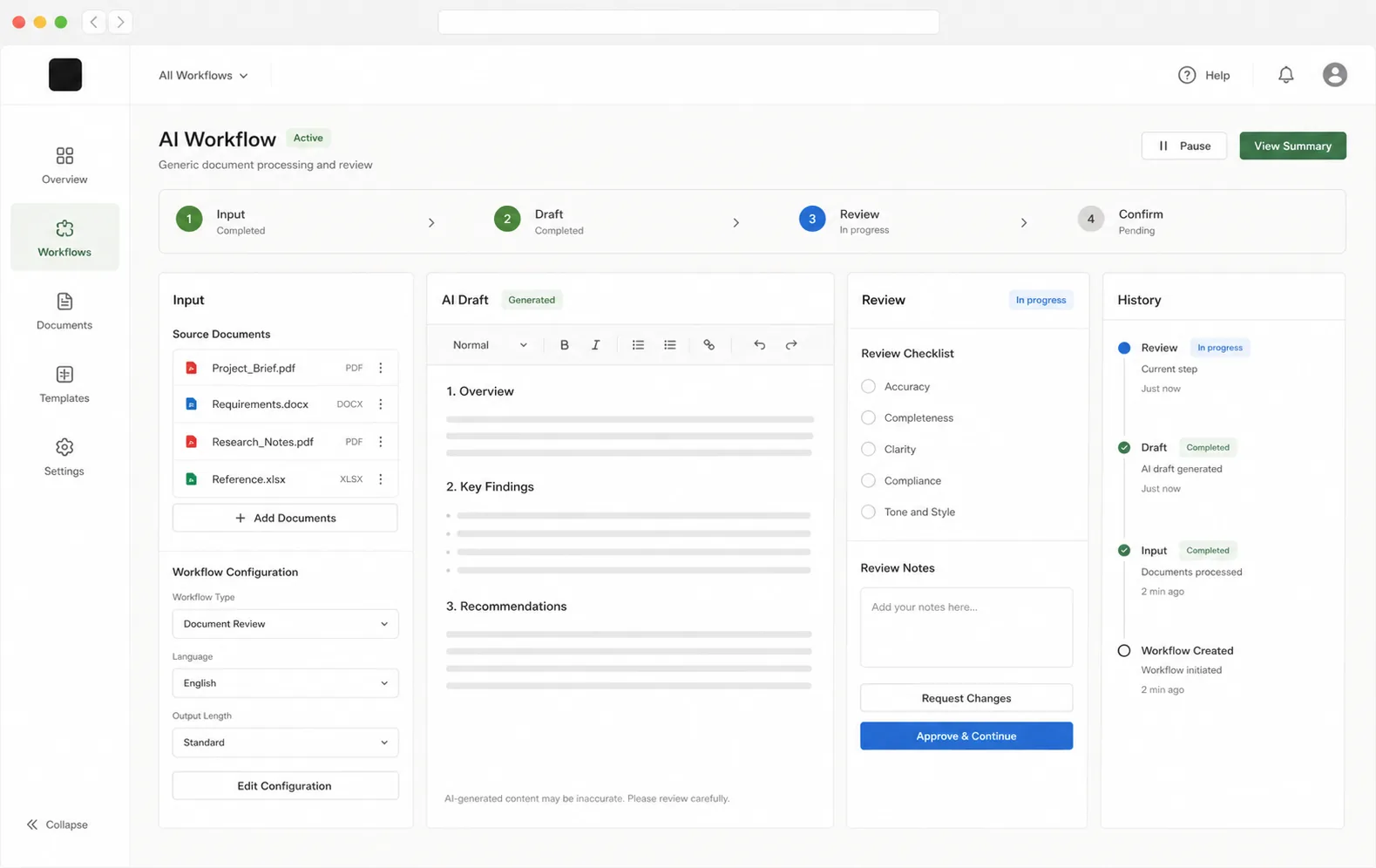The width and height of the screenshot is (1376, 868).
Task: Check the Clarity checklist item
Action: pyautogui.click(x=868, y=449)
